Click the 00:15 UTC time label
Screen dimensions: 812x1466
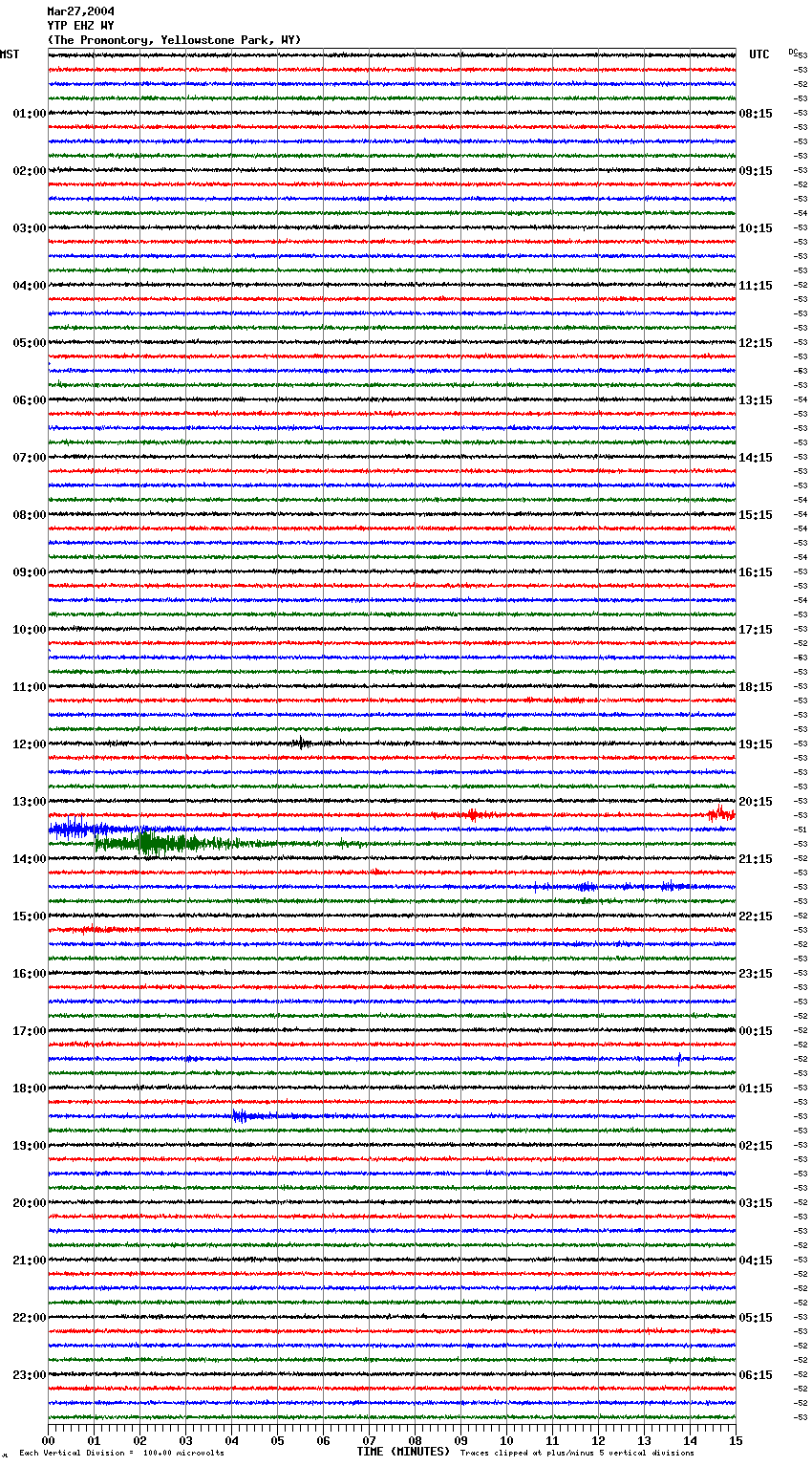pyautogui.click(x=756, y=1031)
